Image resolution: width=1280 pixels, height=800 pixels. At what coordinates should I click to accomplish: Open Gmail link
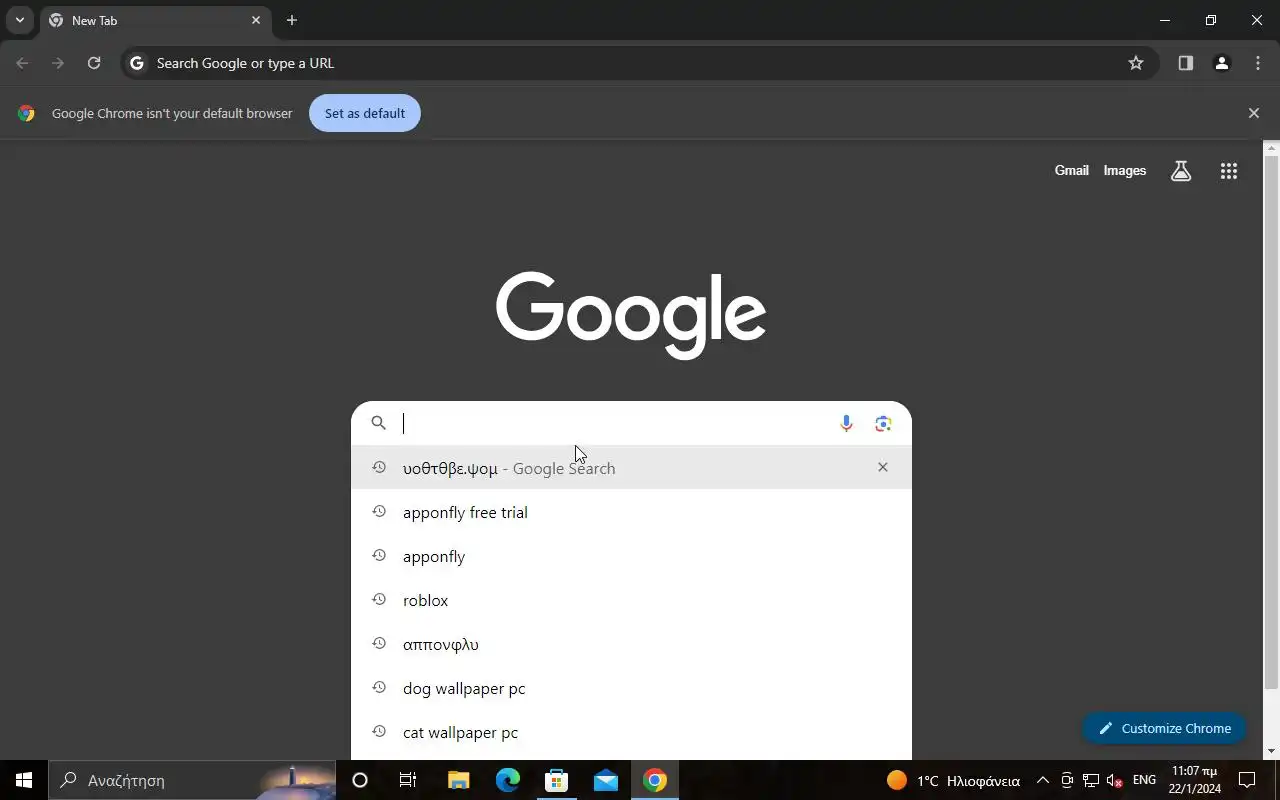(x=1071, y=171)
